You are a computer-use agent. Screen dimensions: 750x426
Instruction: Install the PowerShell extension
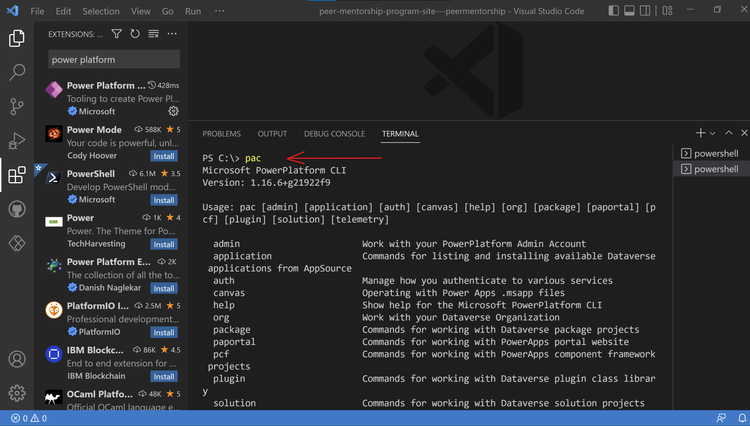pyautogui.click(x=164, y=200)
